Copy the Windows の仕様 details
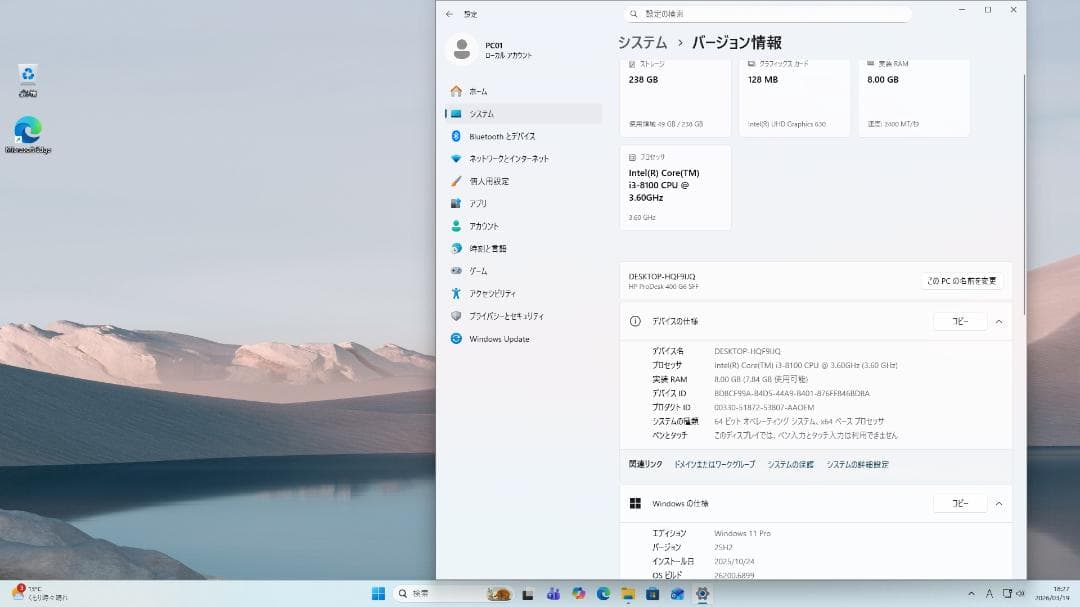Image resolution: width=1080 pixels, height=607 pixels. click(x=960, y=504)
